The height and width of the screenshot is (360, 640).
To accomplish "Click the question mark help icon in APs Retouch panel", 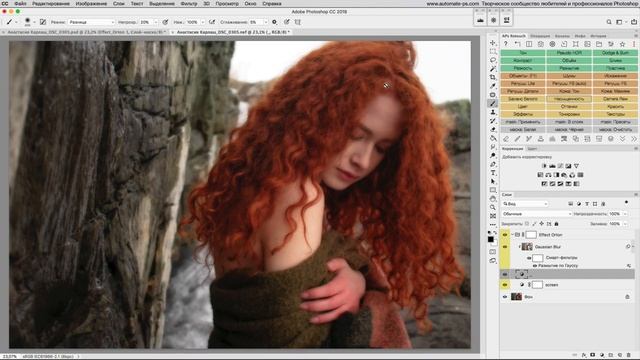I will 506,44.
